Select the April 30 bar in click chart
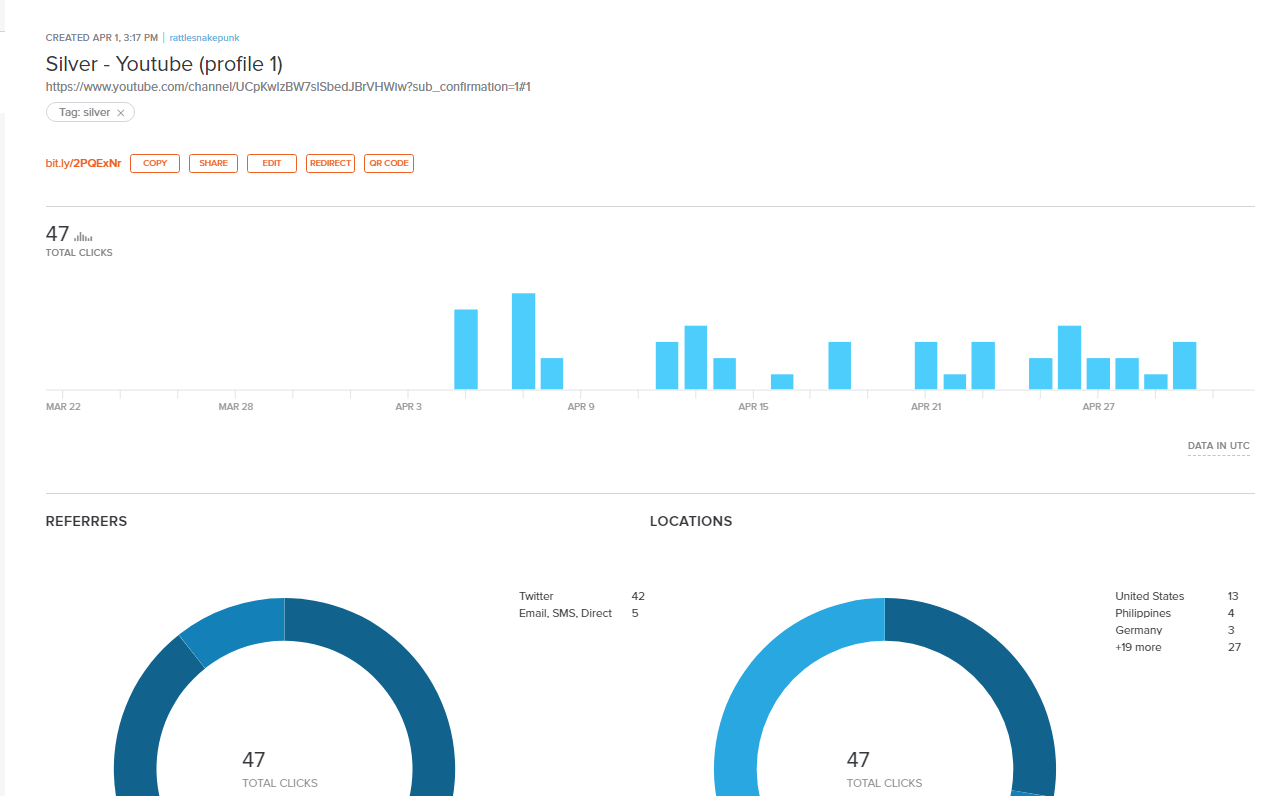This screenshot has width=1272, height=796. pos(1185,365)
